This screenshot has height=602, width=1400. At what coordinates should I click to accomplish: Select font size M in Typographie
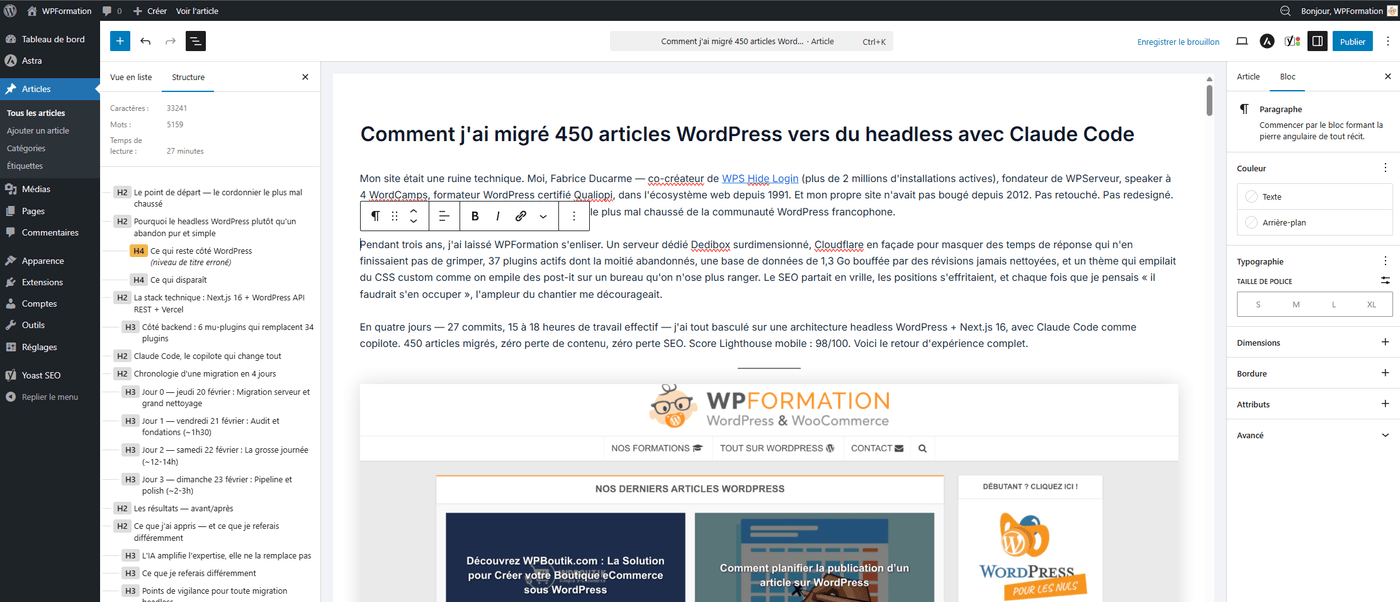1295,304
